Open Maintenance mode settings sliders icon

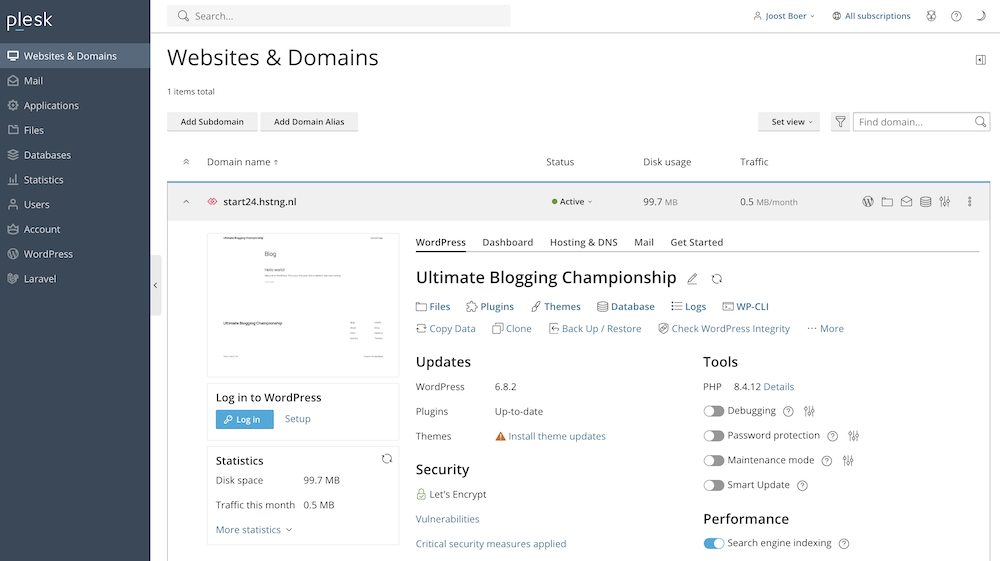(848, 460)
